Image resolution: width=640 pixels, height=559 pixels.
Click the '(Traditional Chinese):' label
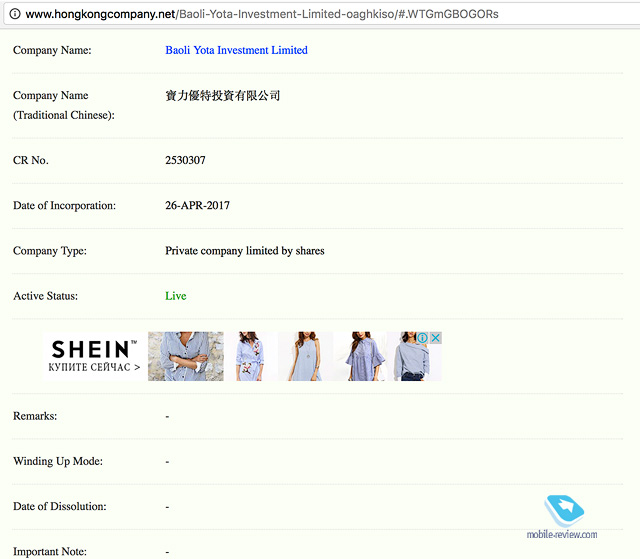pos(64,115)
